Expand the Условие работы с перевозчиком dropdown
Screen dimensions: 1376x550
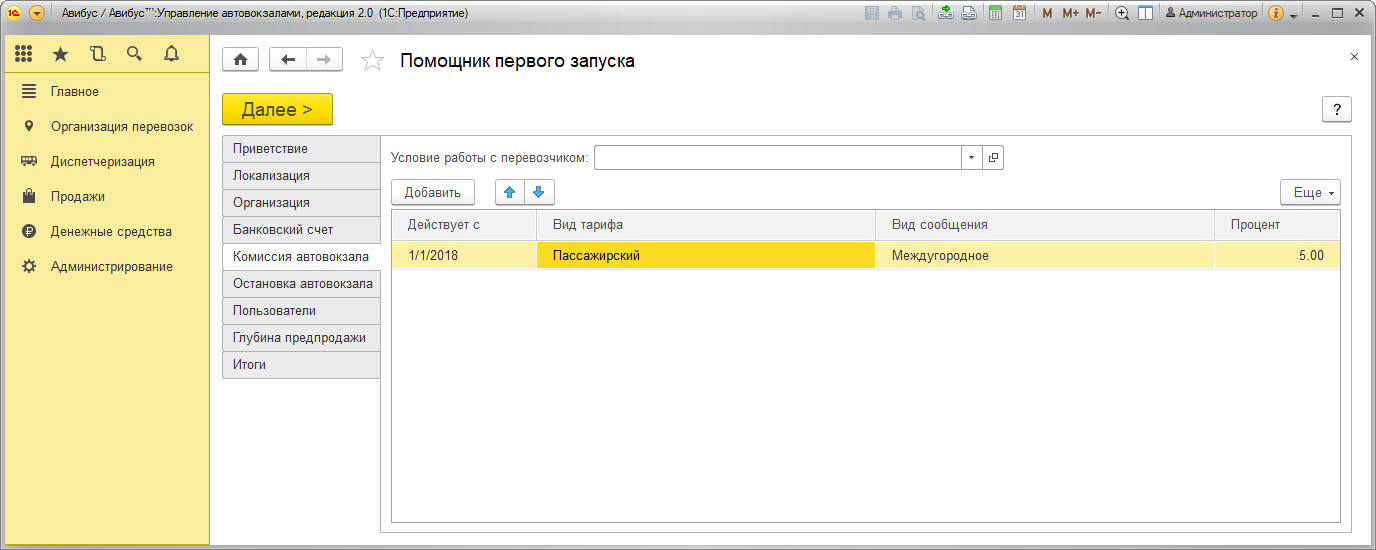(x=972, y=158)
